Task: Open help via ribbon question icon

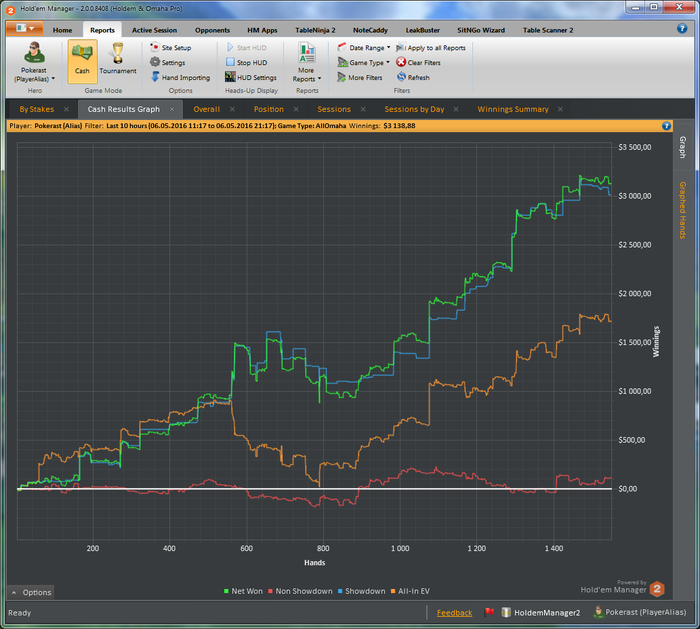Action: coord(682,29)
